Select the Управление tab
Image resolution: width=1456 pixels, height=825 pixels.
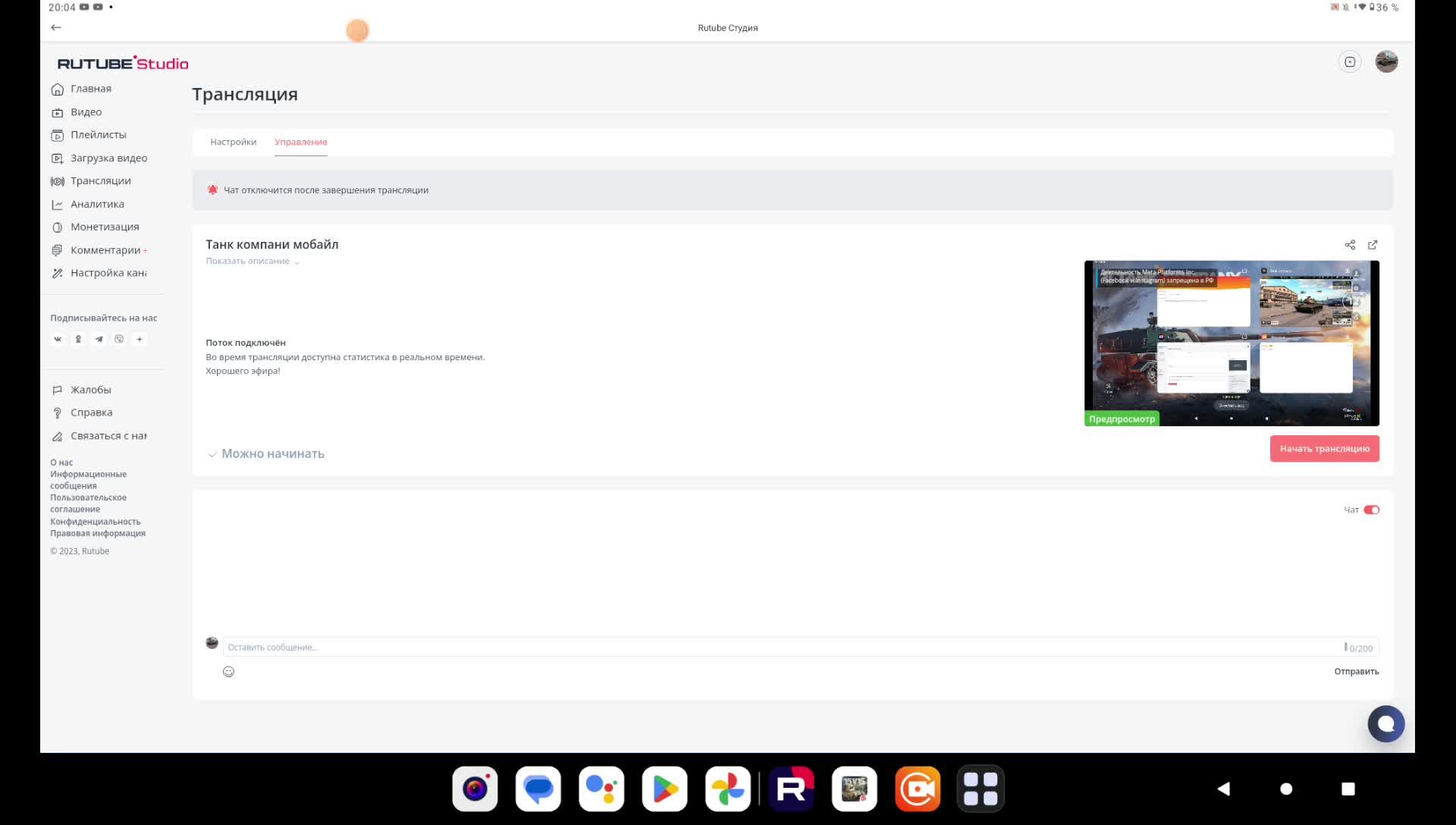pyautogui.click(x=301, y=143)
